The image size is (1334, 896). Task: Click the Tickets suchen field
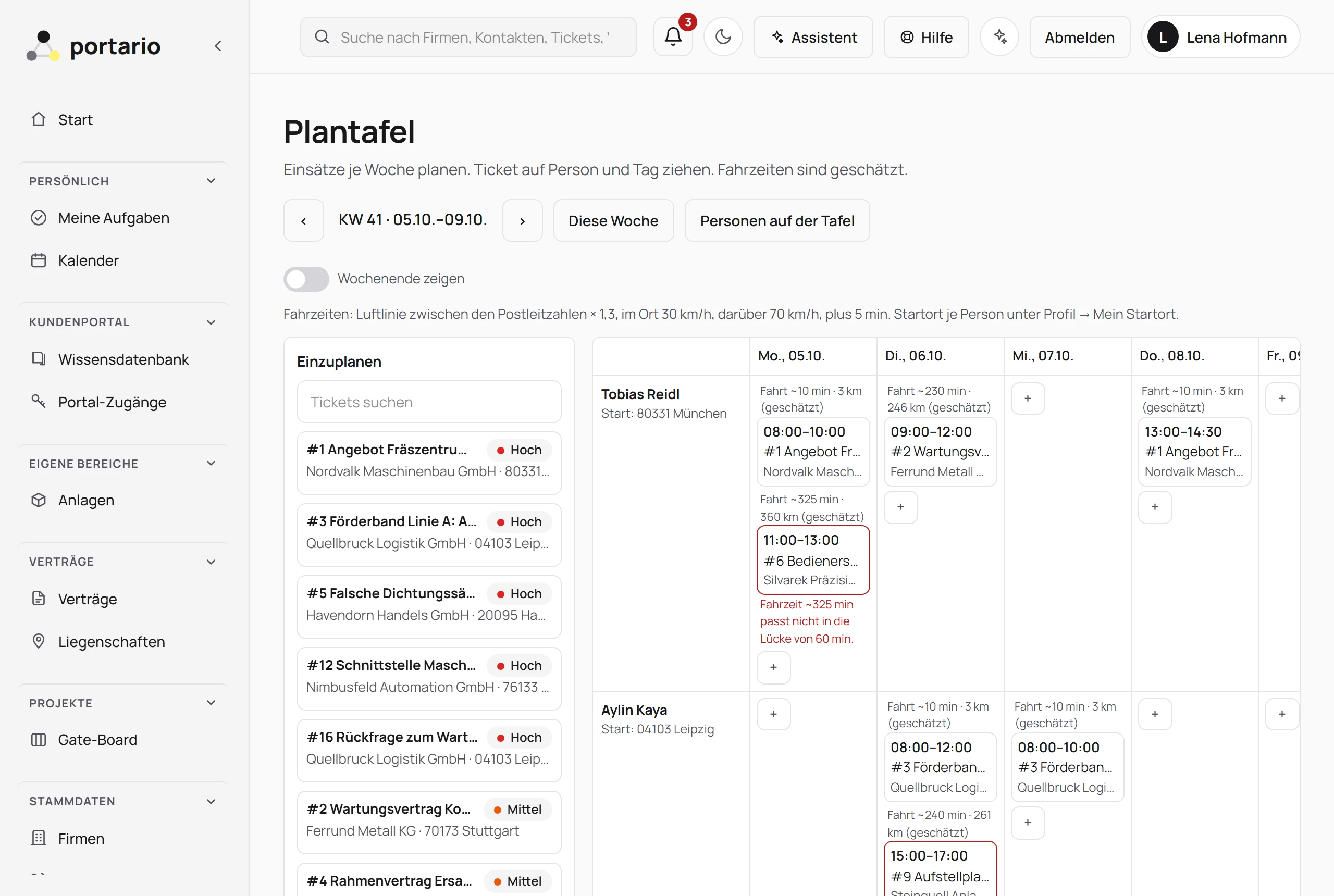point(429,402)
